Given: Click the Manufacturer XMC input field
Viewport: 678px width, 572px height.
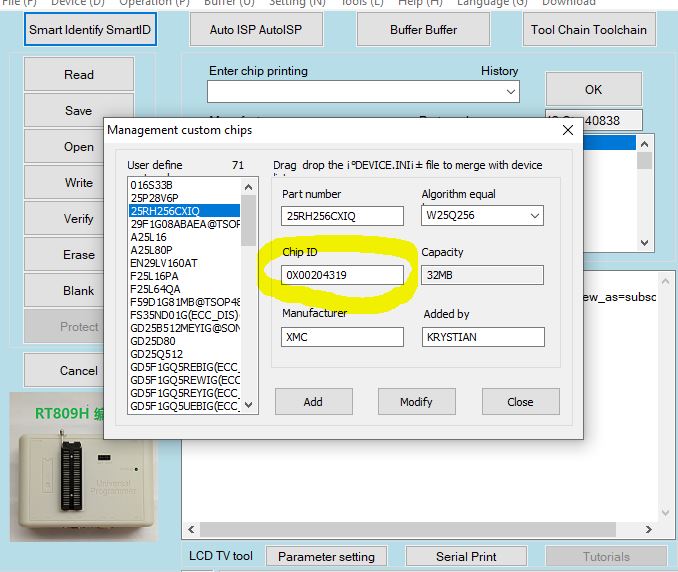Looking at the screenshot, I should coord(342,337).
